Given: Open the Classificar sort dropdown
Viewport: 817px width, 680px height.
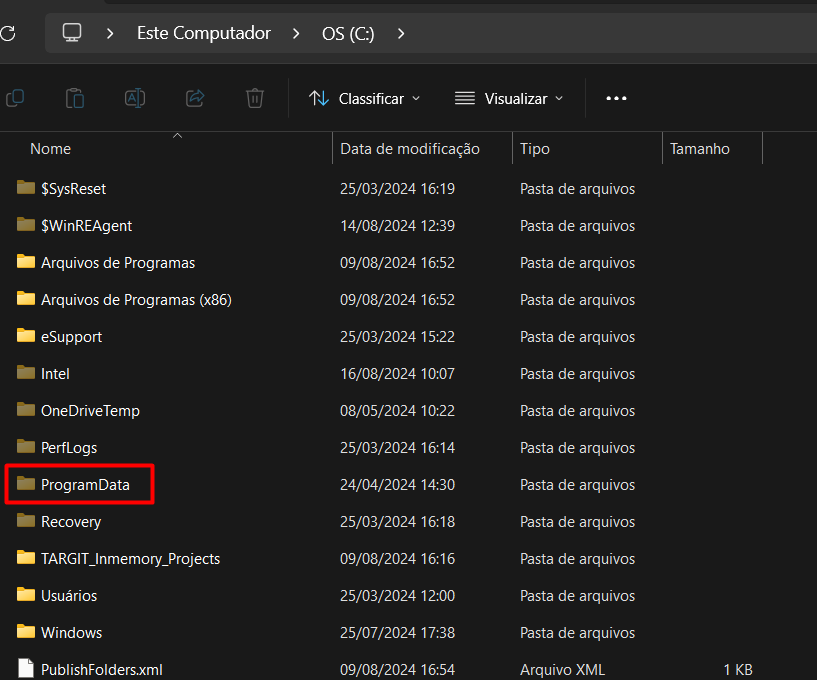Looking at the screenshot, I should point(364,98).
